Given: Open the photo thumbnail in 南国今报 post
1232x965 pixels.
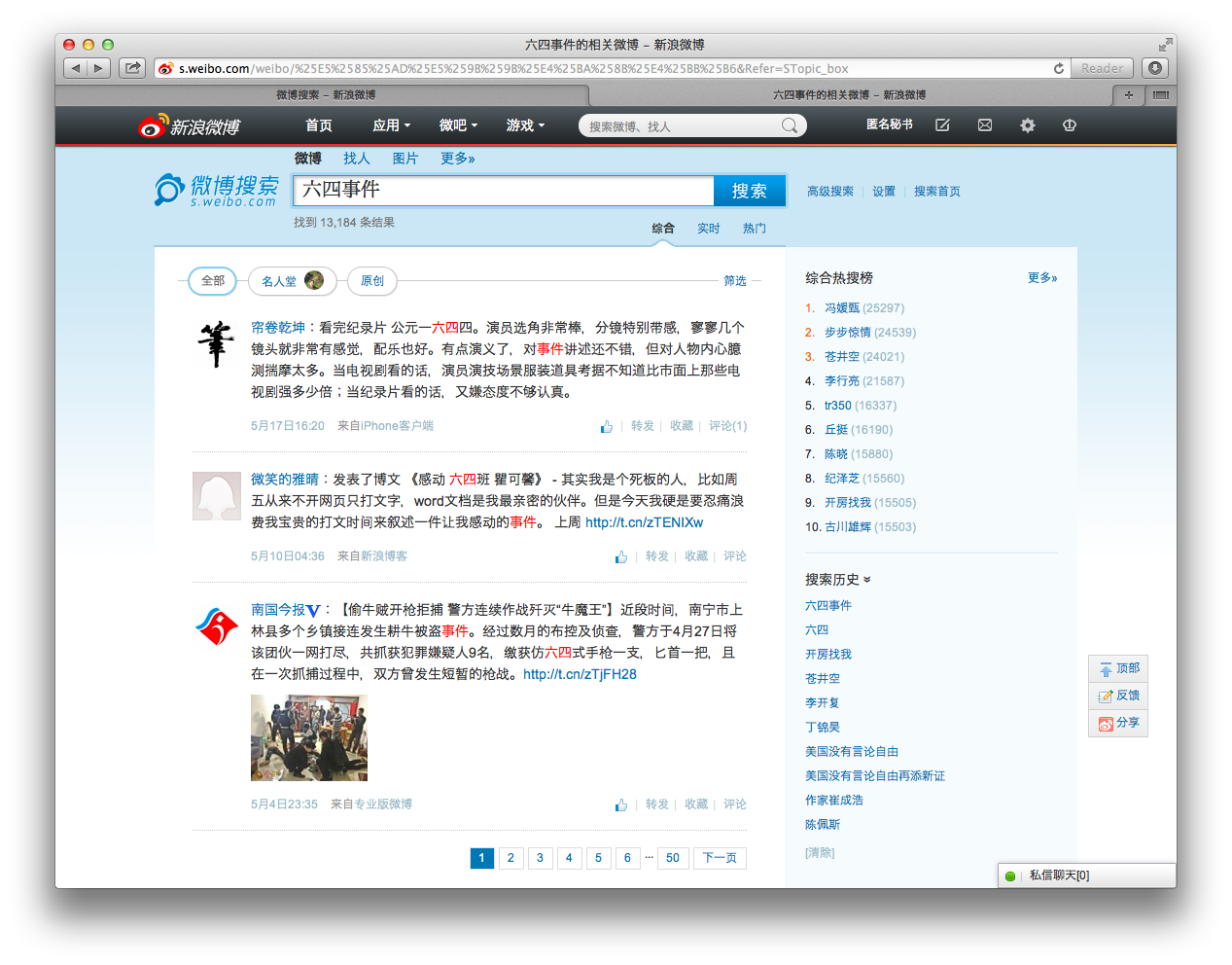Looking at the screenshot, I should click(x=309, y=737).
